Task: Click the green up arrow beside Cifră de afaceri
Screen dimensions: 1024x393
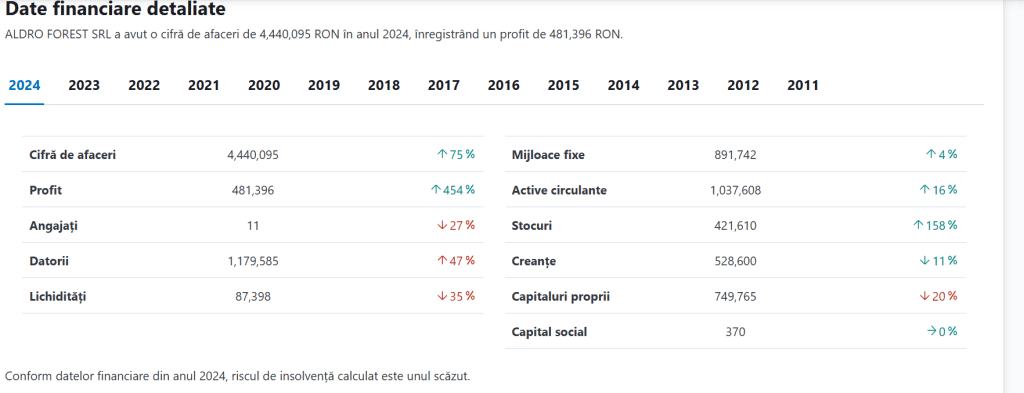Action: 442,155
